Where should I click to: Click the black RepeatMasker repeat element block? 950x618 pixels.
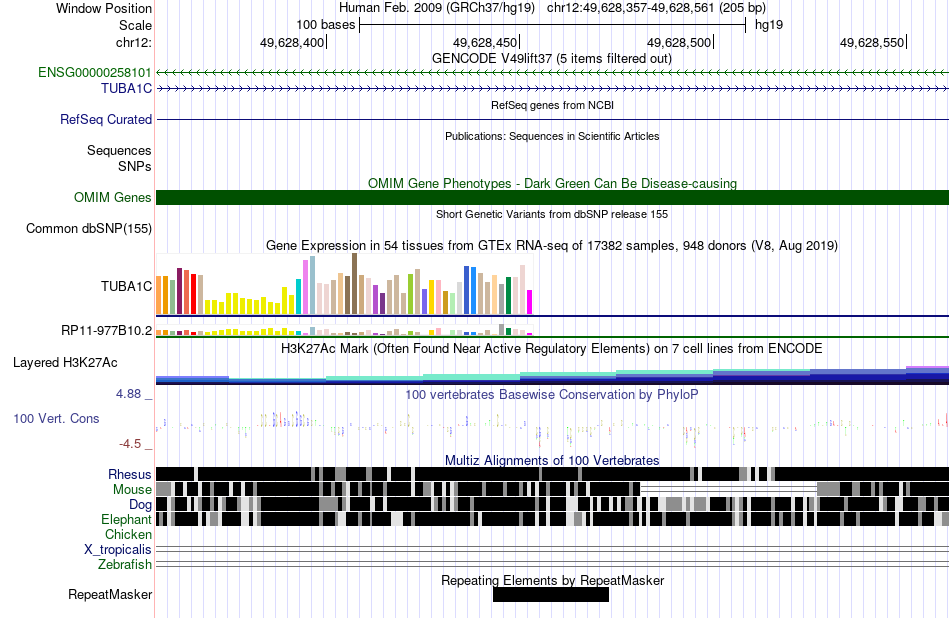coord(551,595)
